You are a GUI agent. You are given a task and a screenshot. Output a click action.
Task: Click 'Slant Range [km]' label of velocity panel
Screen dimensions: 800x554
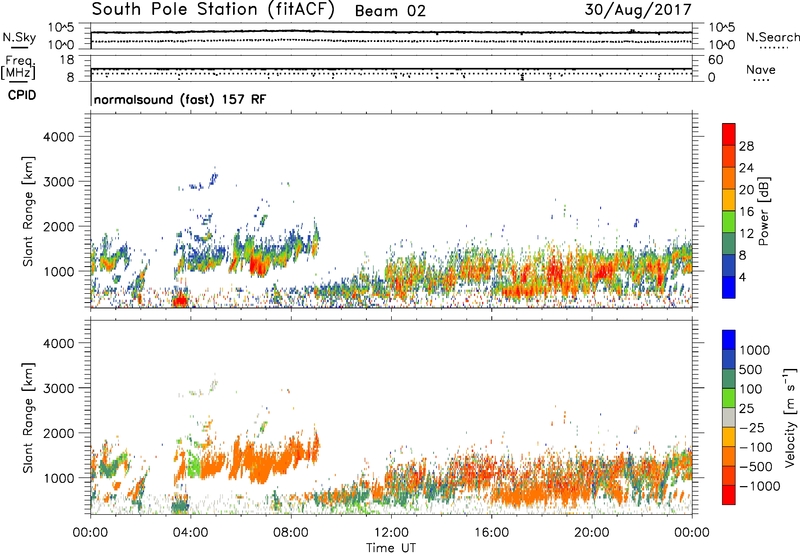pyautogui.click(x=28, y=418)
